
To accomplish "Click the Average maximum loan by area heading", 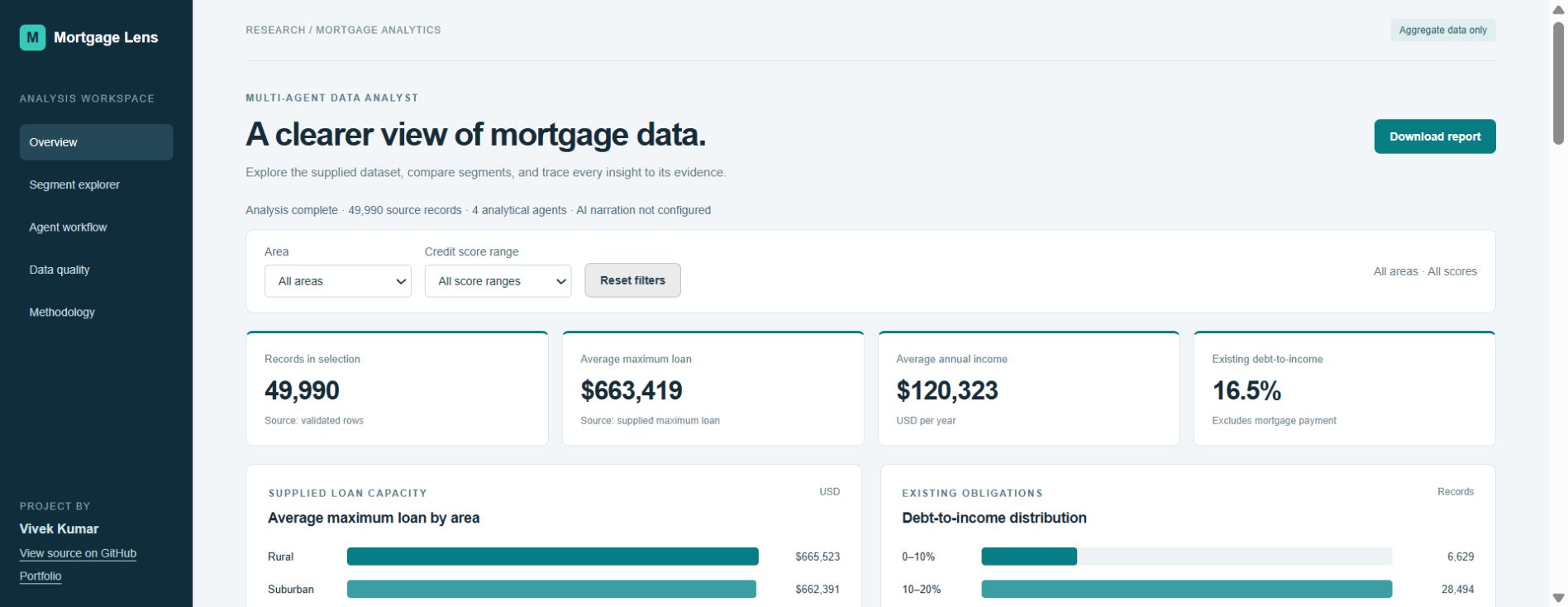I will (x=374, y=518).
